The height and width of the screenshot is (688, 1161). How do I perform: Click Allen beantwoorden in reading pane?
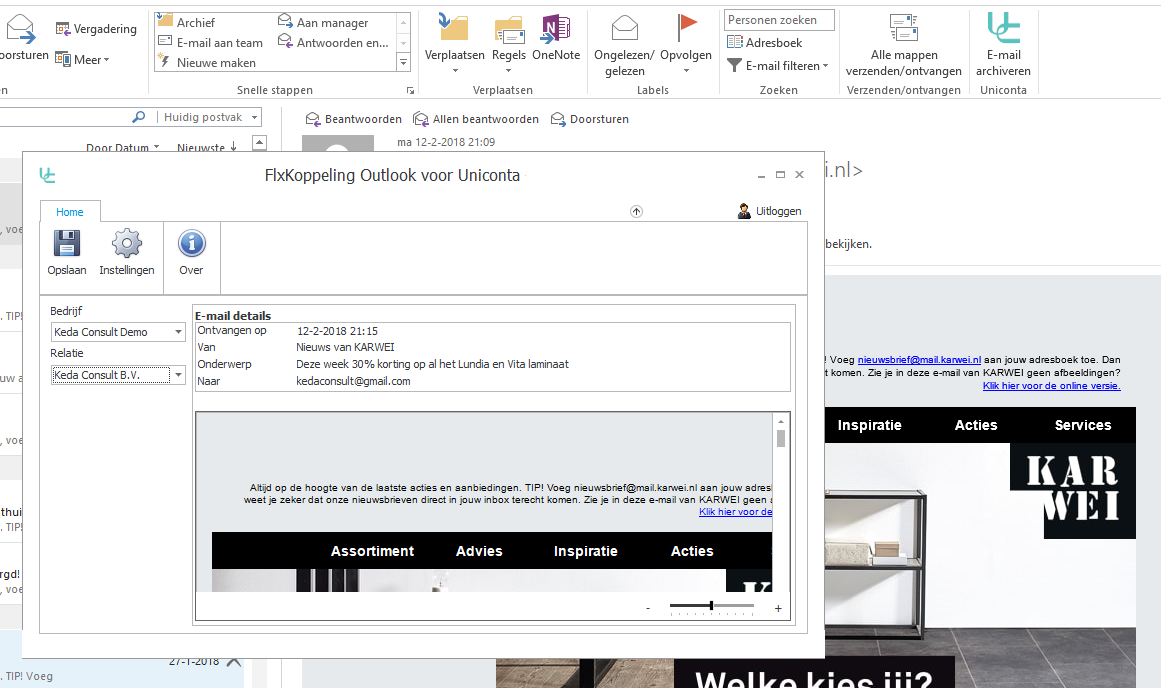[x=476, y=119]
